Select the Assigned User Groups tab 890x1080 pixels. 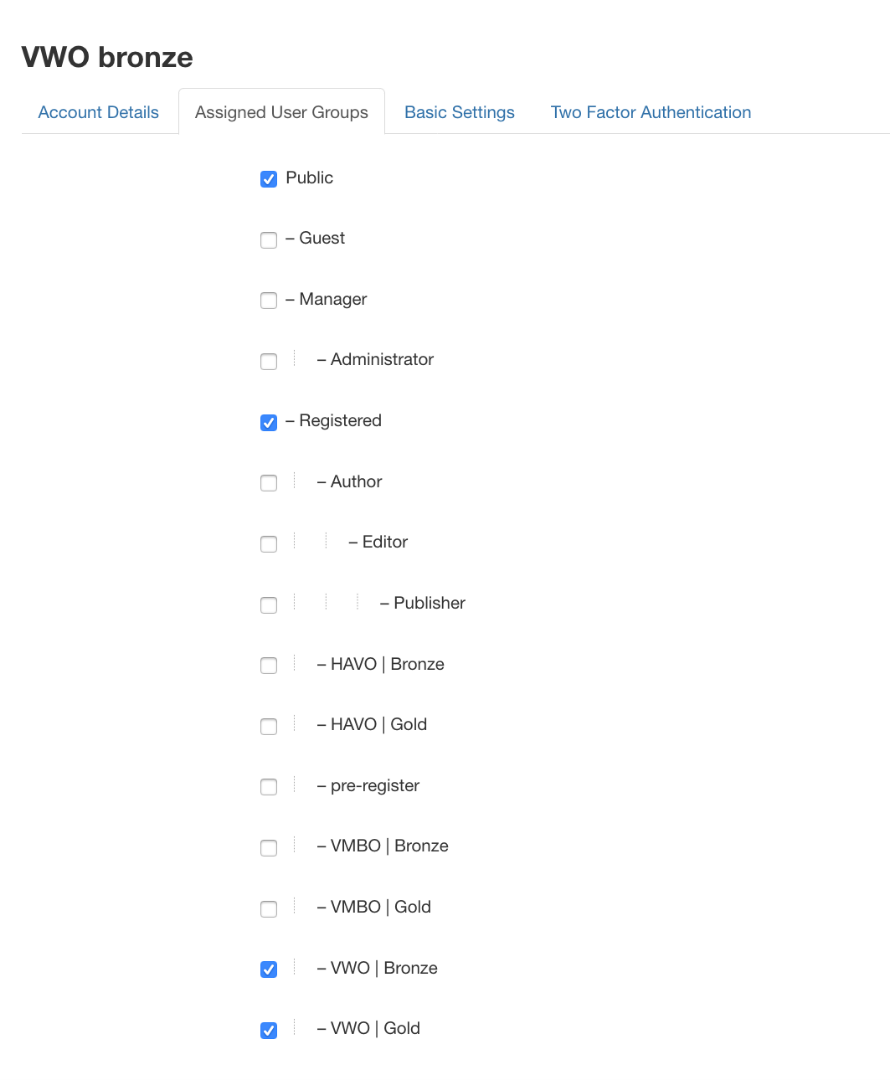click(281, 112)
